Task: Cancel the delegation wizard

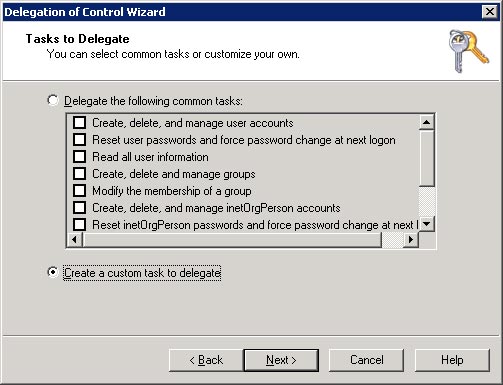Action: click(366, 360)
